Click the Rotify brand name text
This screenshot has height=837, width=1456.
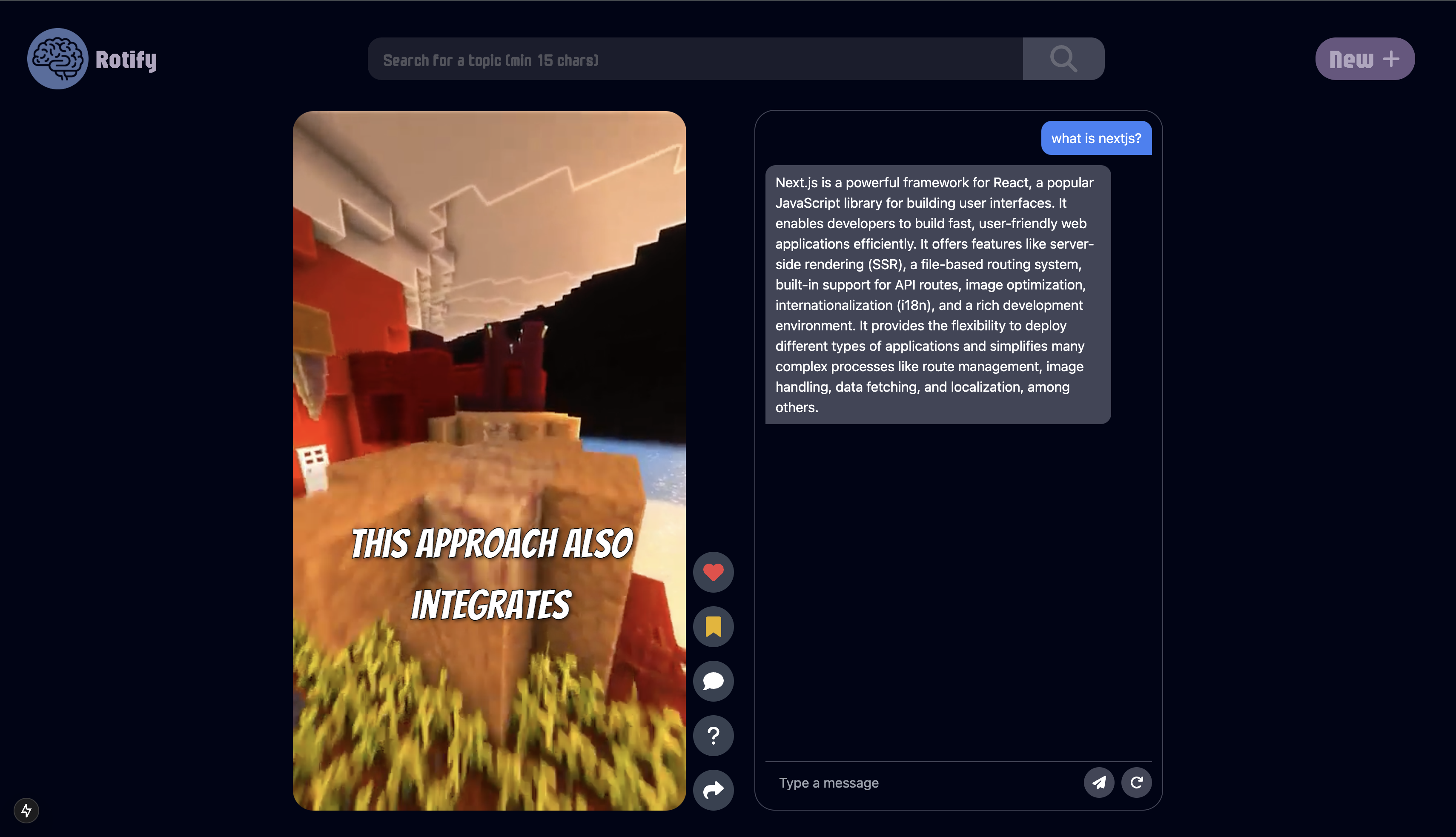point(126,60)
